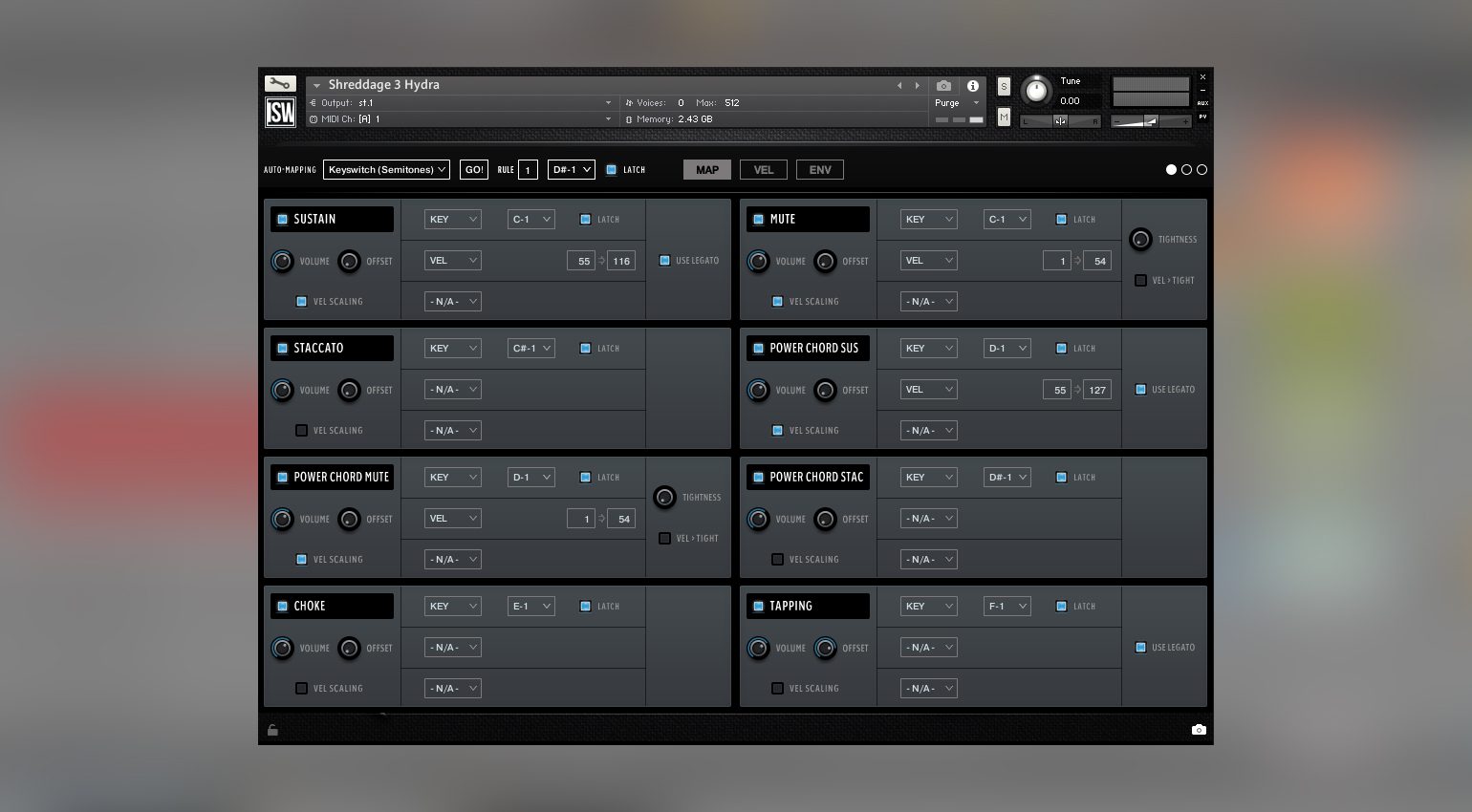Click the TAPPING articulation name button
The height and width of the screenshot is (812, 1472).
[x=809, y=607]
